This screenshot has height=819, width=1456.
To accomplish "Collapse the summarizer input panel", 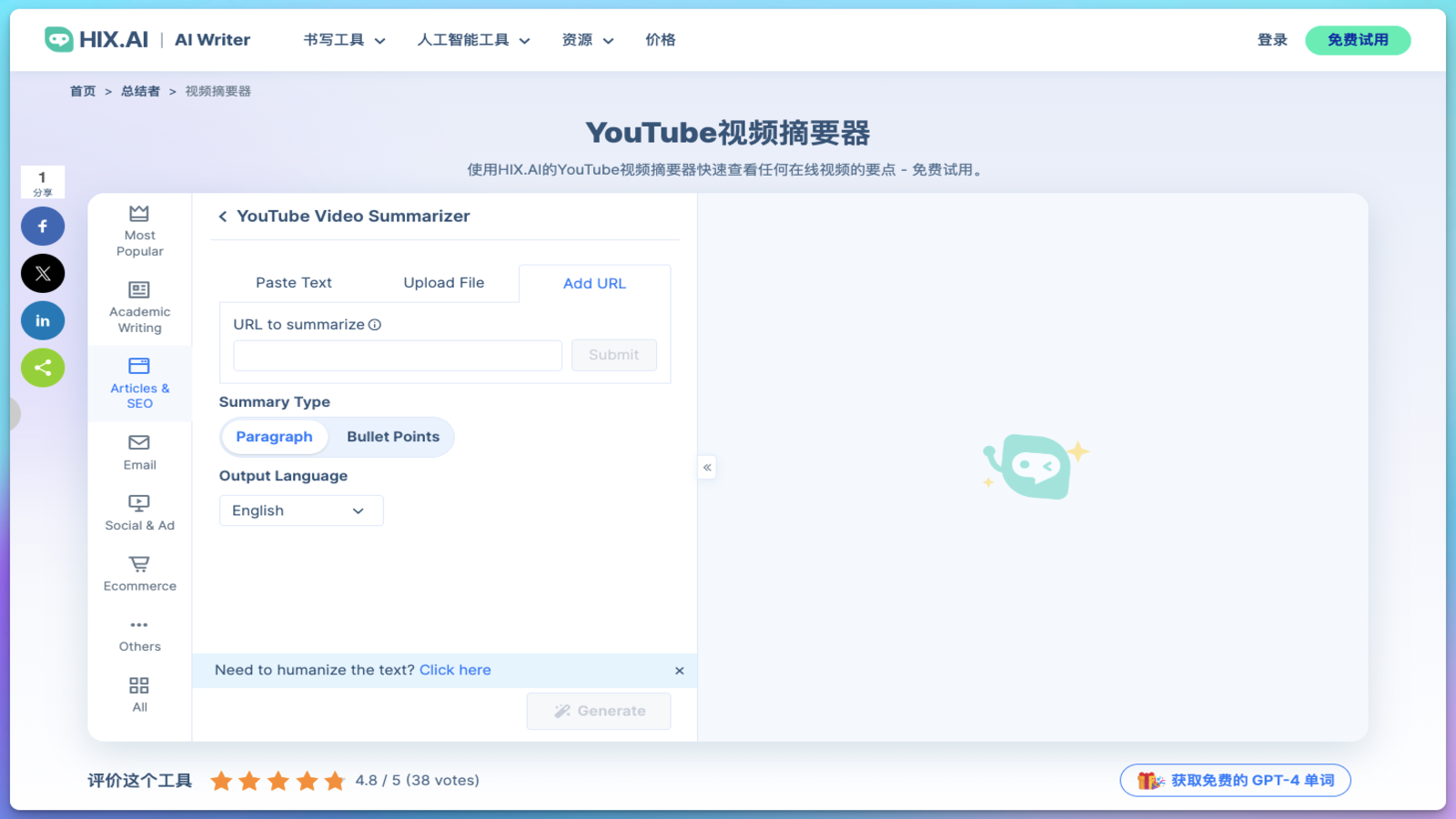I will tap(707, 467).
